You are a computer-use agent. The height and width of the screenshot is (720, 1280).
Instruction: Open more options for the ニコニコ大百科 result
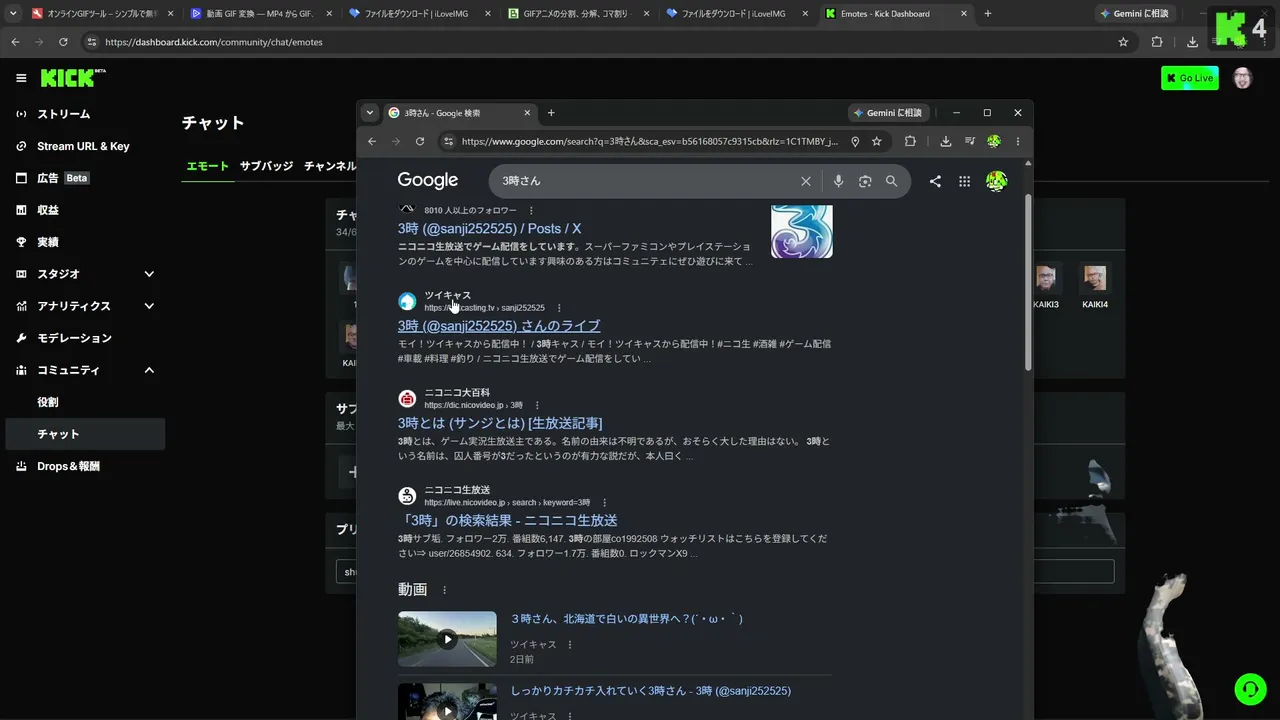click(x=537, y=405)
